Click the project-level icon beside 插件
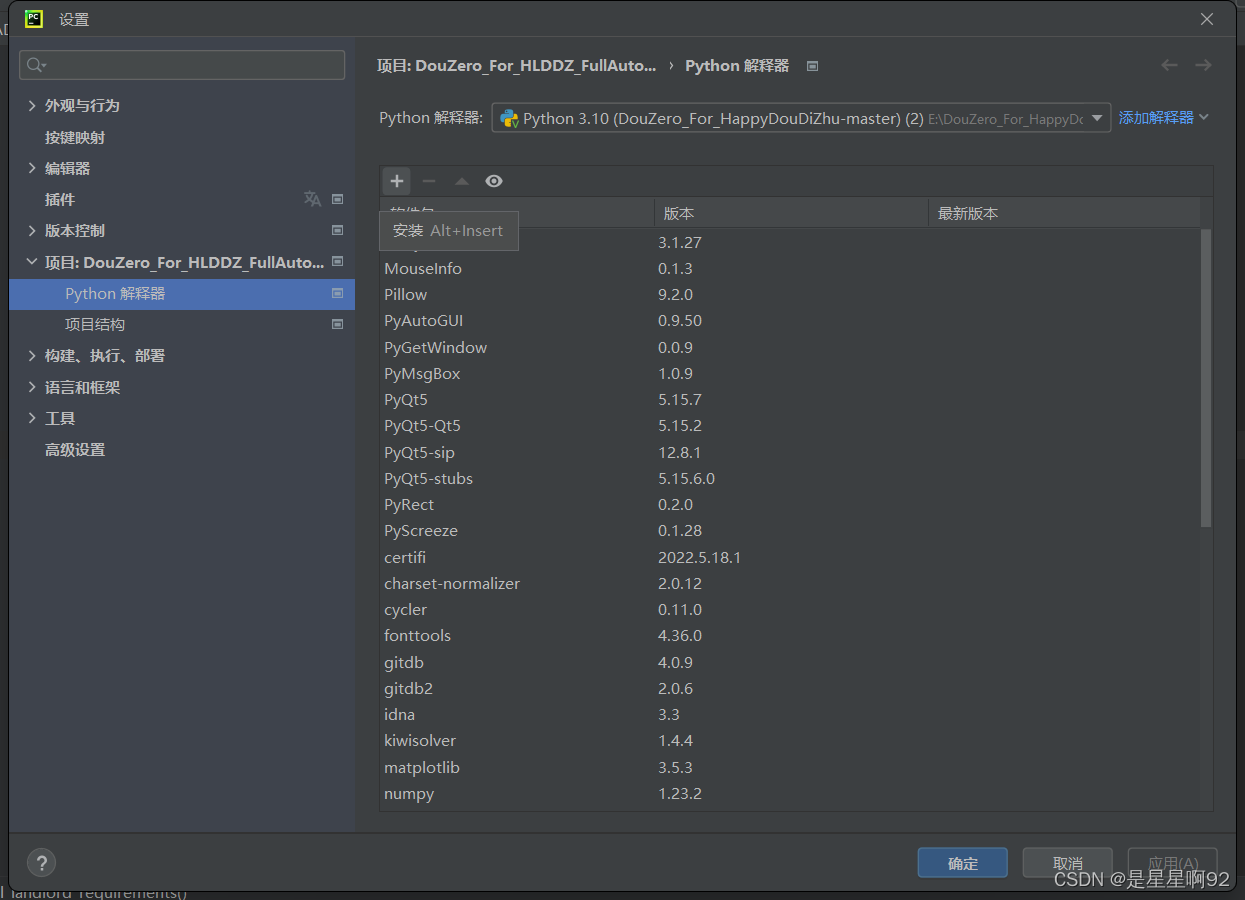 pyautogui.click(x=337, y=199)
